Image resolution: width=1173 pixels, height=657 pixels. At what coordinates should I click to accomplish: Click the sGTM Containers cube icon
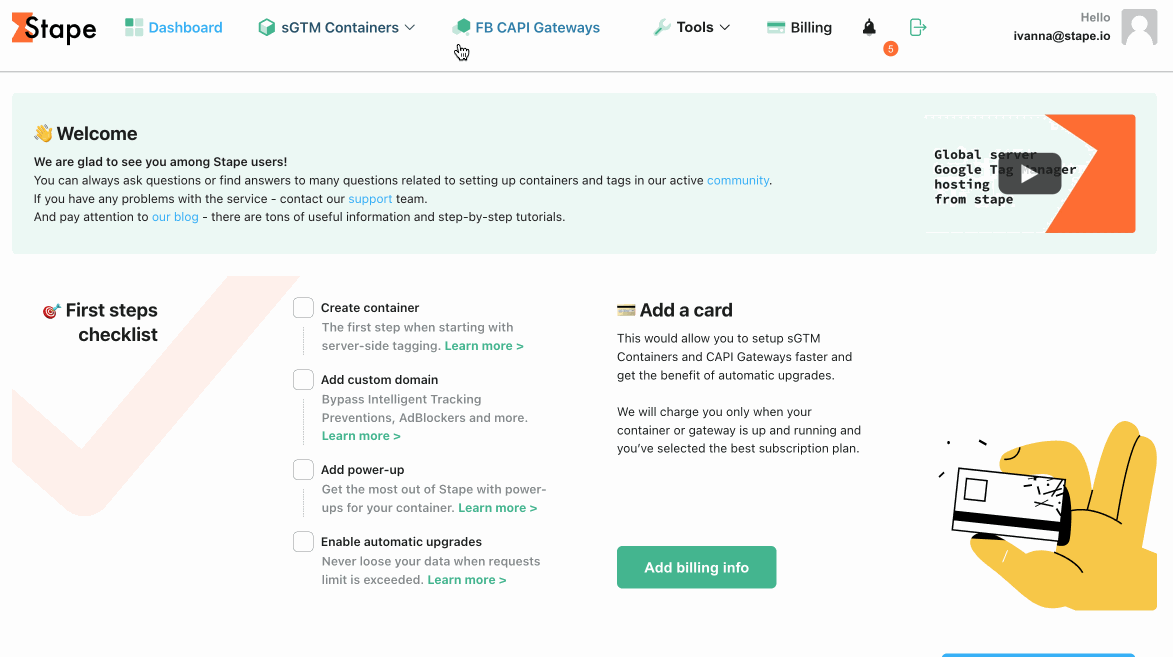pos(266,28)
